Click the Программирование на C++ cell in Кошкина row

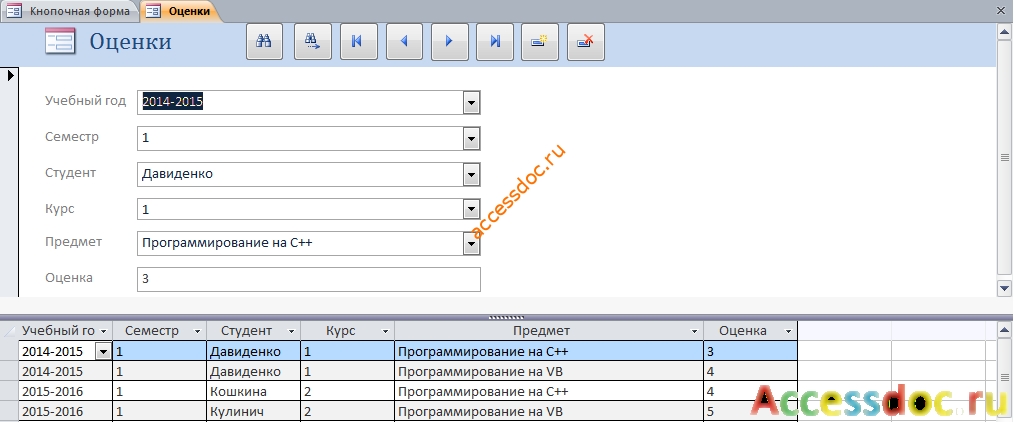[549, 392]
